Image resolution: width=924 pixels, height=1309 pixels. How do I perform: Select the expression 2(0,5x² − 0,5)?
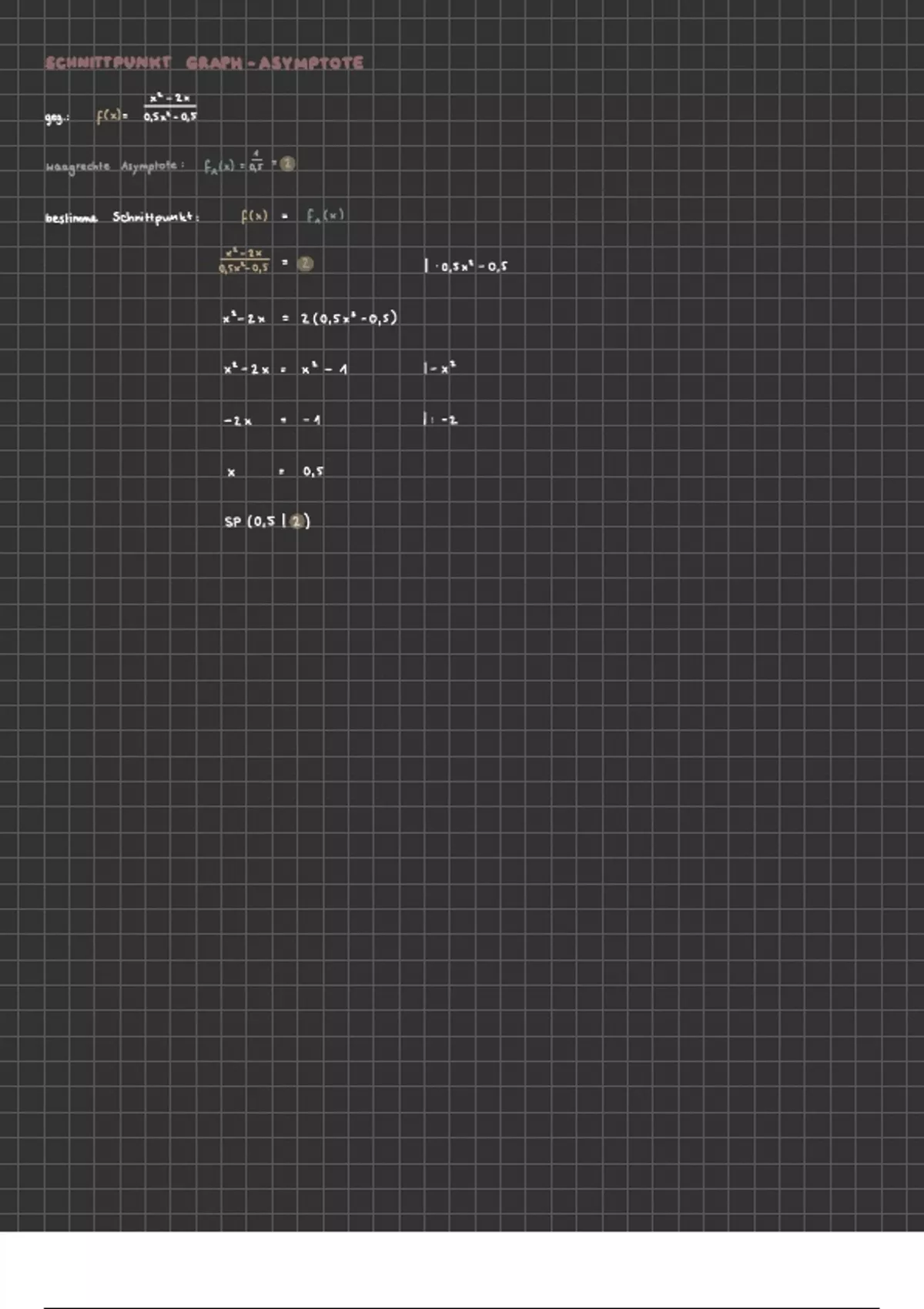click(349, 318)
